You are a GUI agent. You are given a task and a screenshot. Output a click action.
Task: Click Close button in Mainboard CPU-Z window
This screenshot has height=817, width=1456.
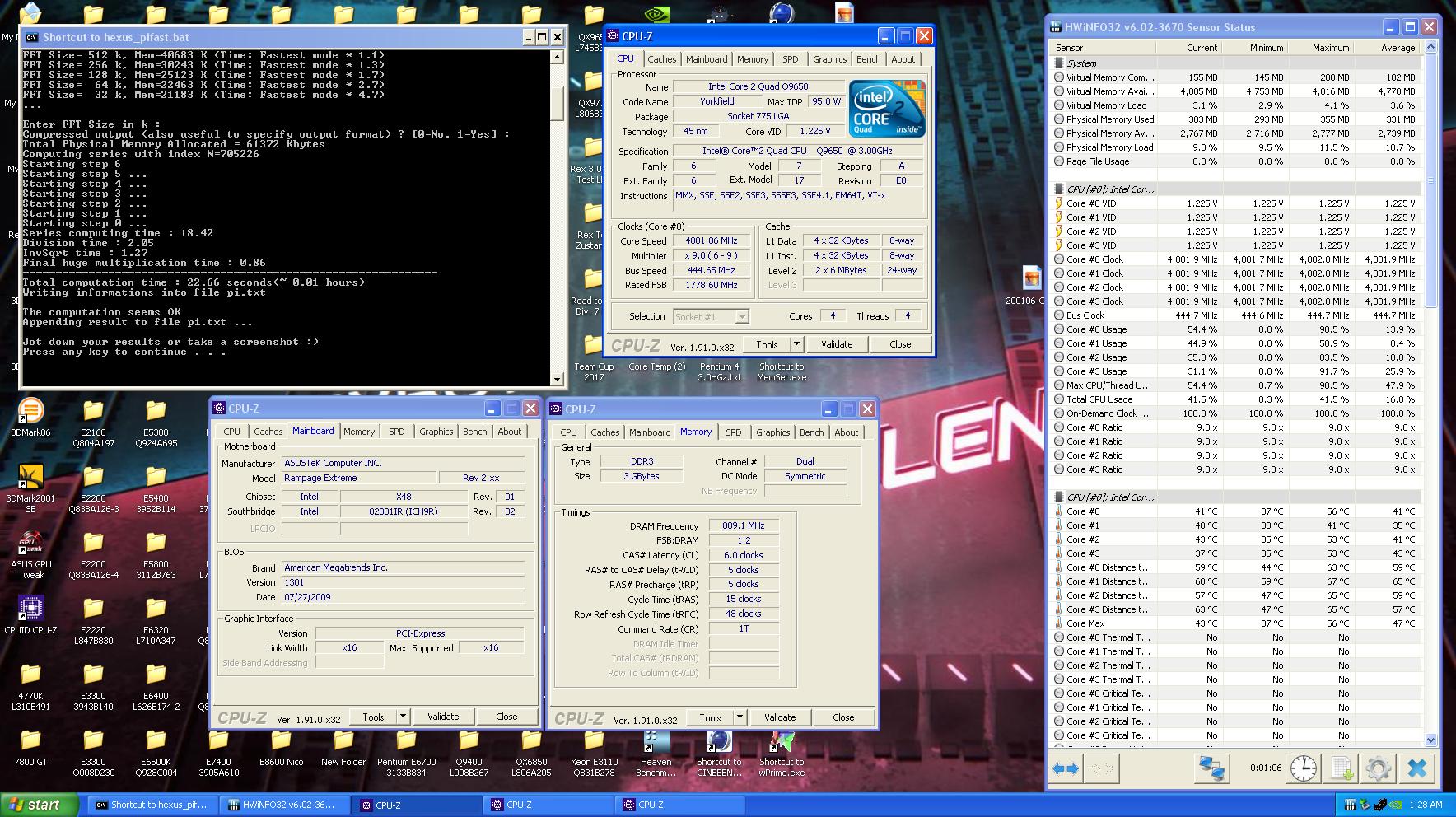pyautogui.click(x=506, y=717)
